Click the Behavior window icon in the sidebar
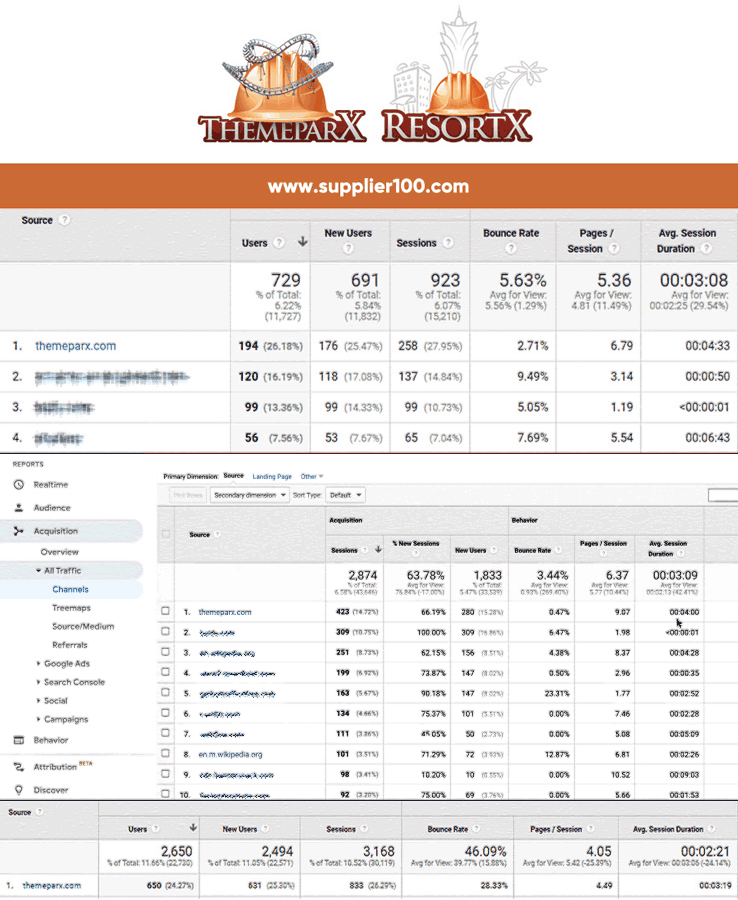Image resolution: width=738 pixels, height=900 pixels. coord(19,740)
